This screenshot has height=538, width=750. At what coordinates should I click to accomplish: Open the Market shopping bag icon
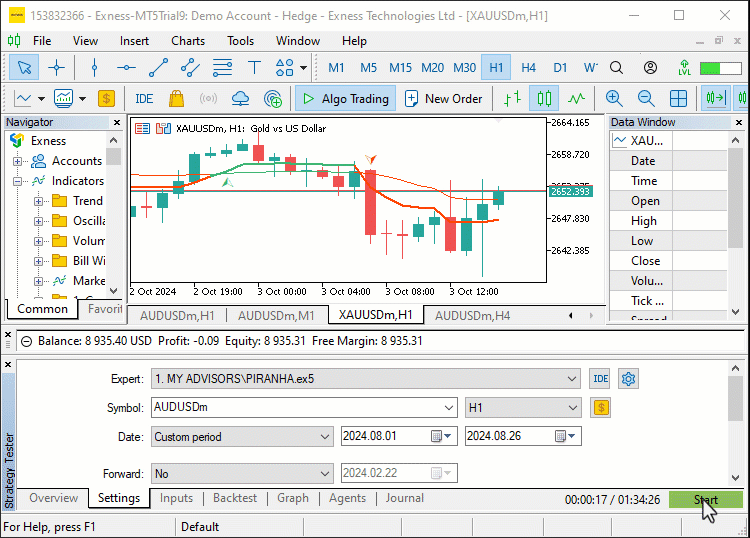point(176,99)
